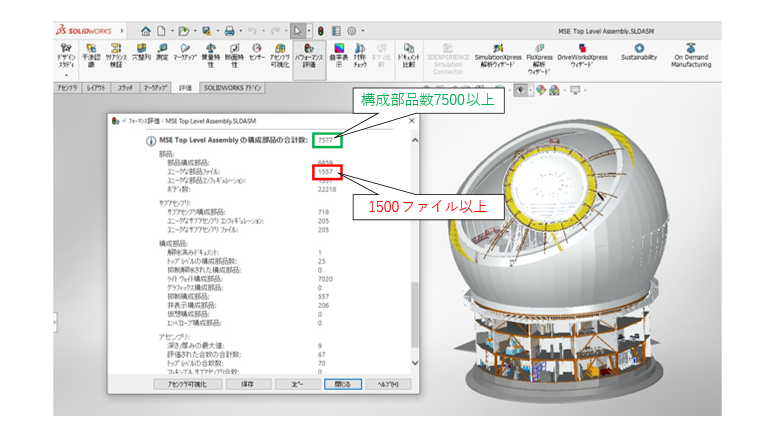Open dropdown arrow beside Save icon
The image size is (775, 436).
tap(217, 31)
